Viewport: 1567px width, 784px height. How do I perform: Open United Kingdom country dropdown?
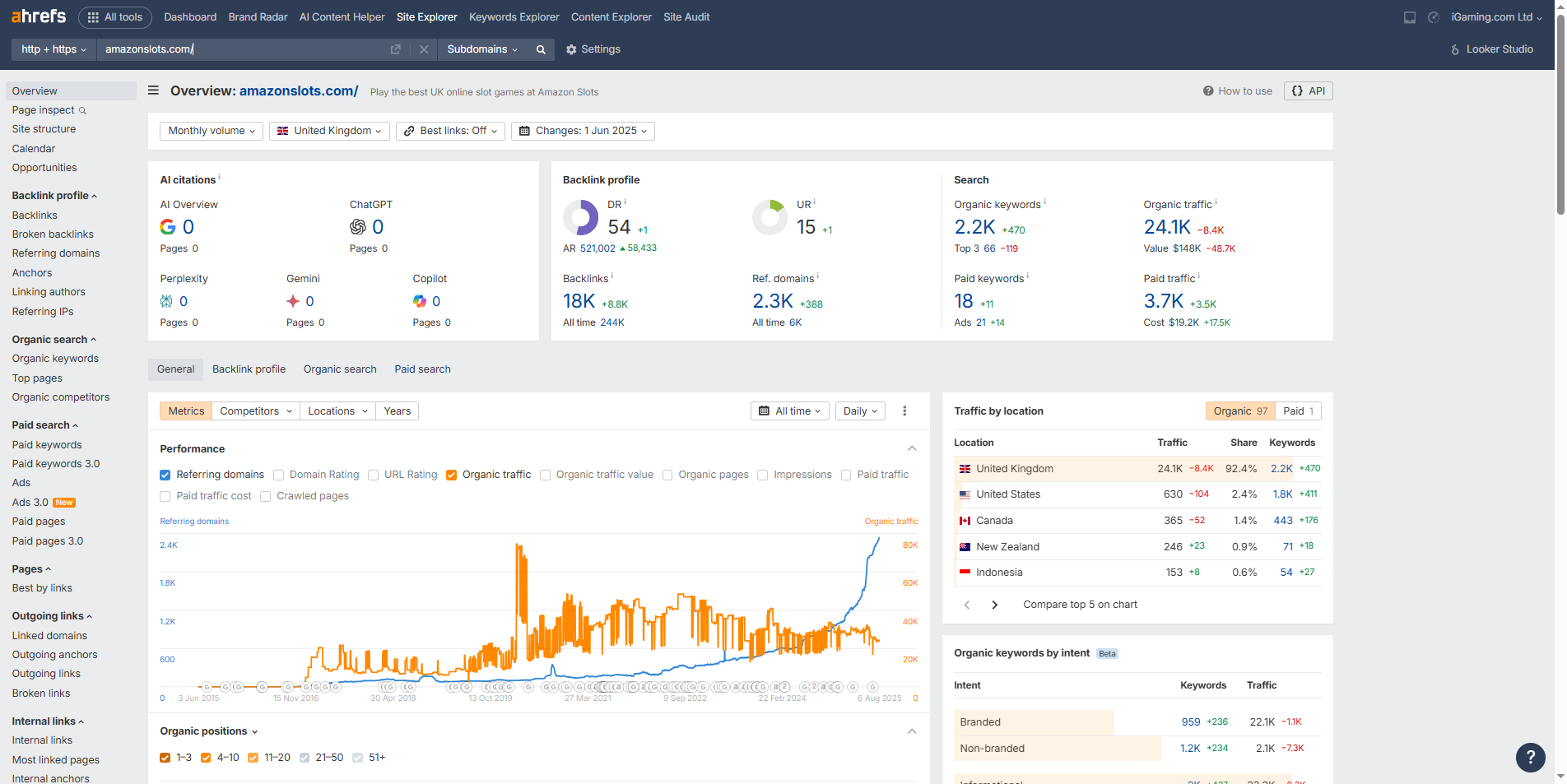pos(329,131)
